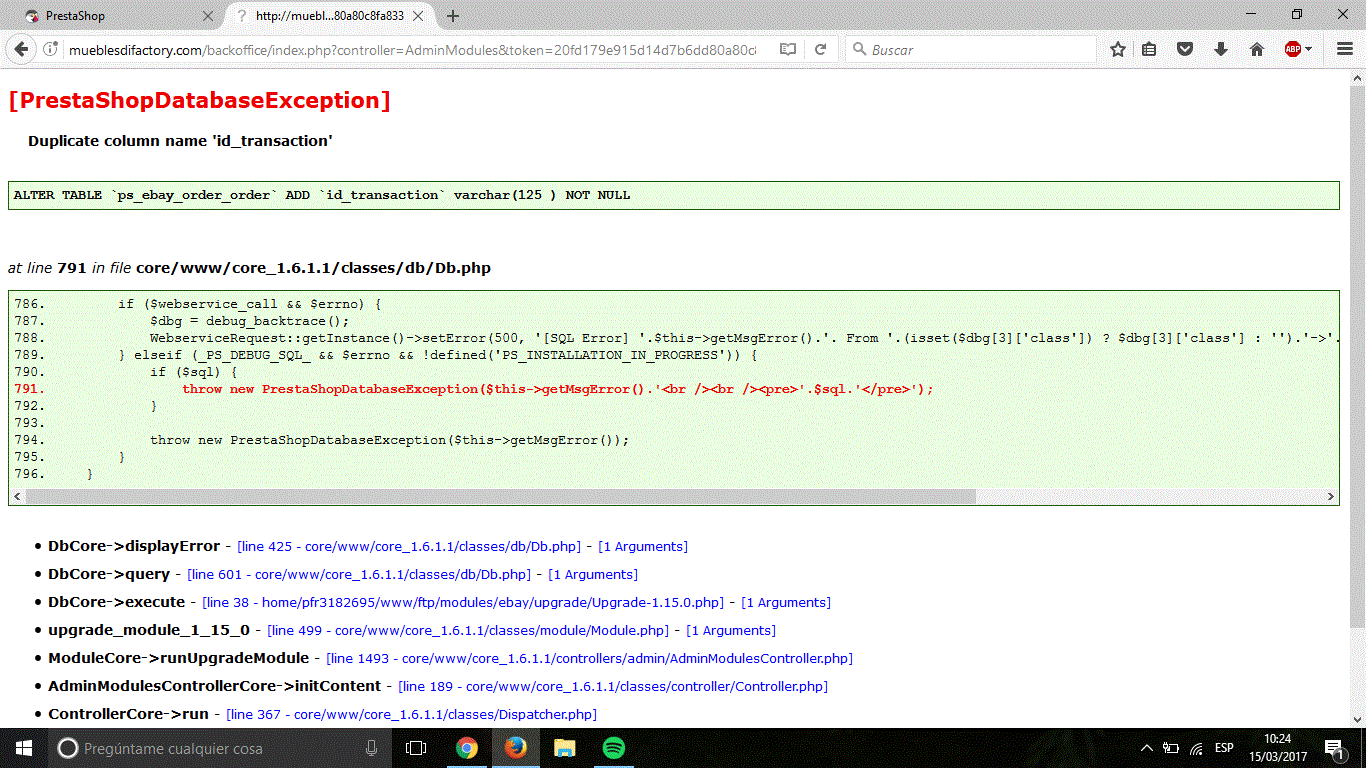1366x768 pixels.
Task: Show DbCore->query [1 Arguments]
Action: (x=593, y=575)
